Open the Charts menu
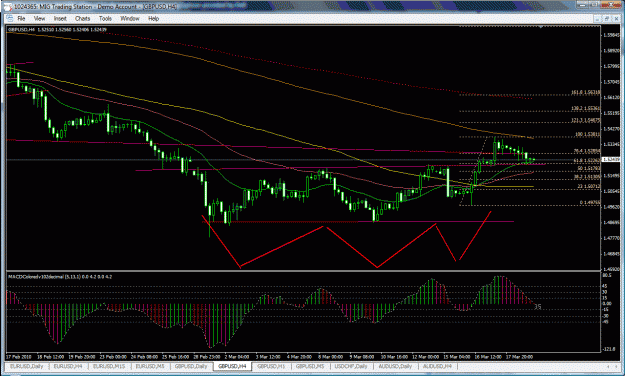Viewport: 625px width, 376px height. click(83, 18)
